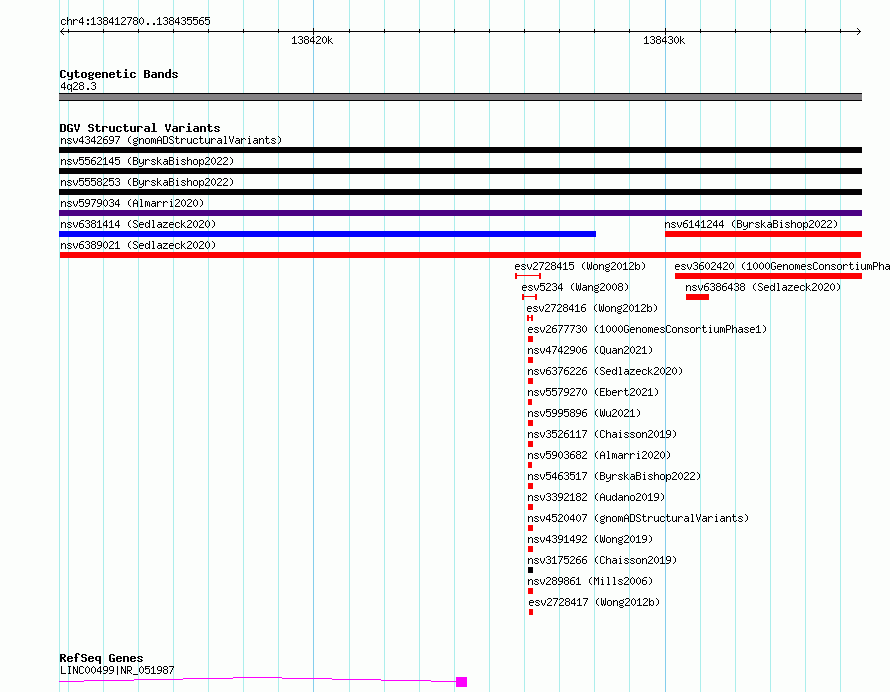
Task: Click left arrow of coordinate ruler
Action: pos(63,32)
